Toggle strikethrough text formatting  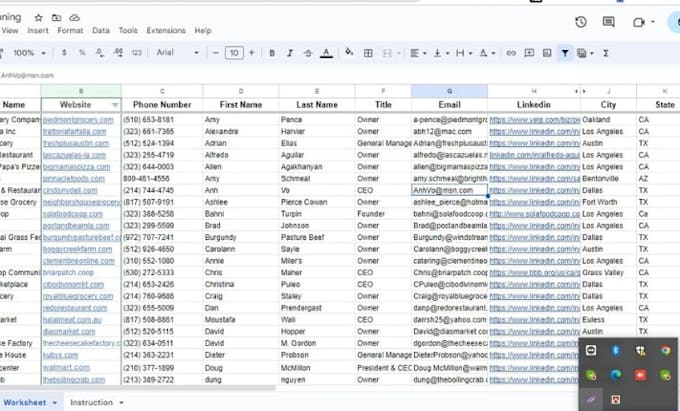point(308,52)
